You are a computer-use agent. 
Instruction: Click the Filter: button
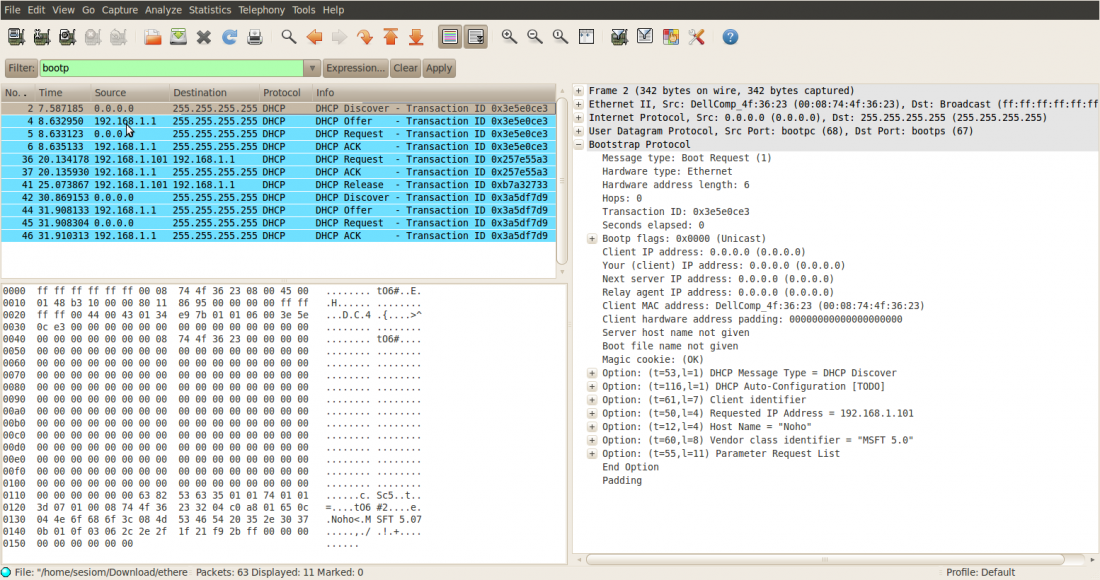22,68
